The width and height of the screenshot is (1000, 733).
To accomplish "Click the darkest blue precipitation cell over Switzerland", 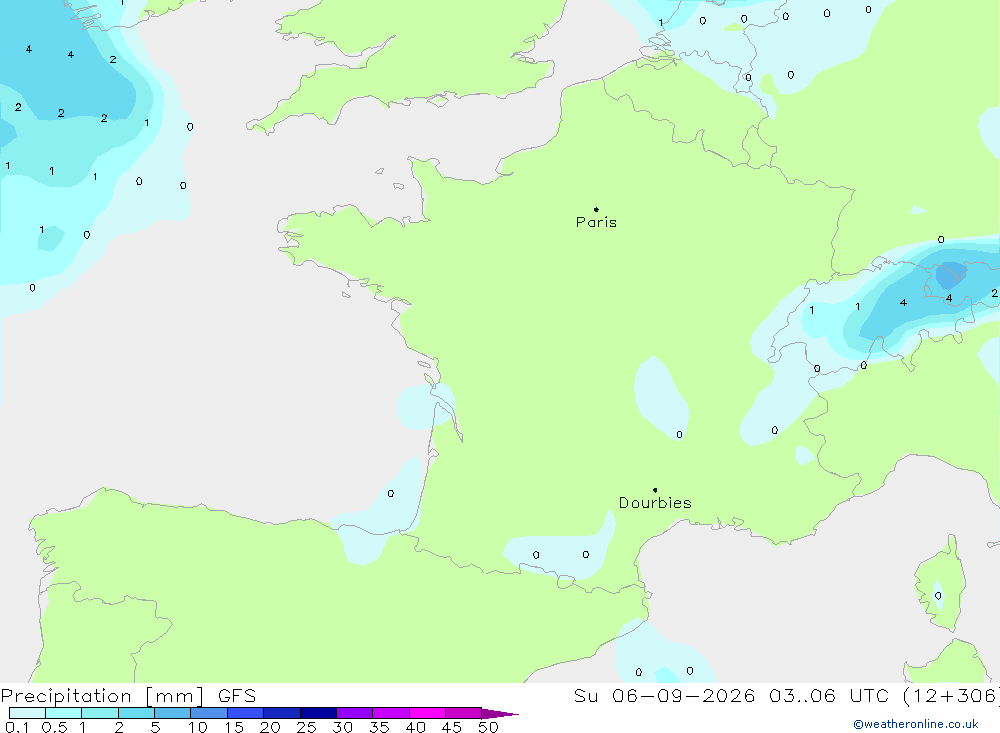I will pyautogui.click(x=951, y=275).
